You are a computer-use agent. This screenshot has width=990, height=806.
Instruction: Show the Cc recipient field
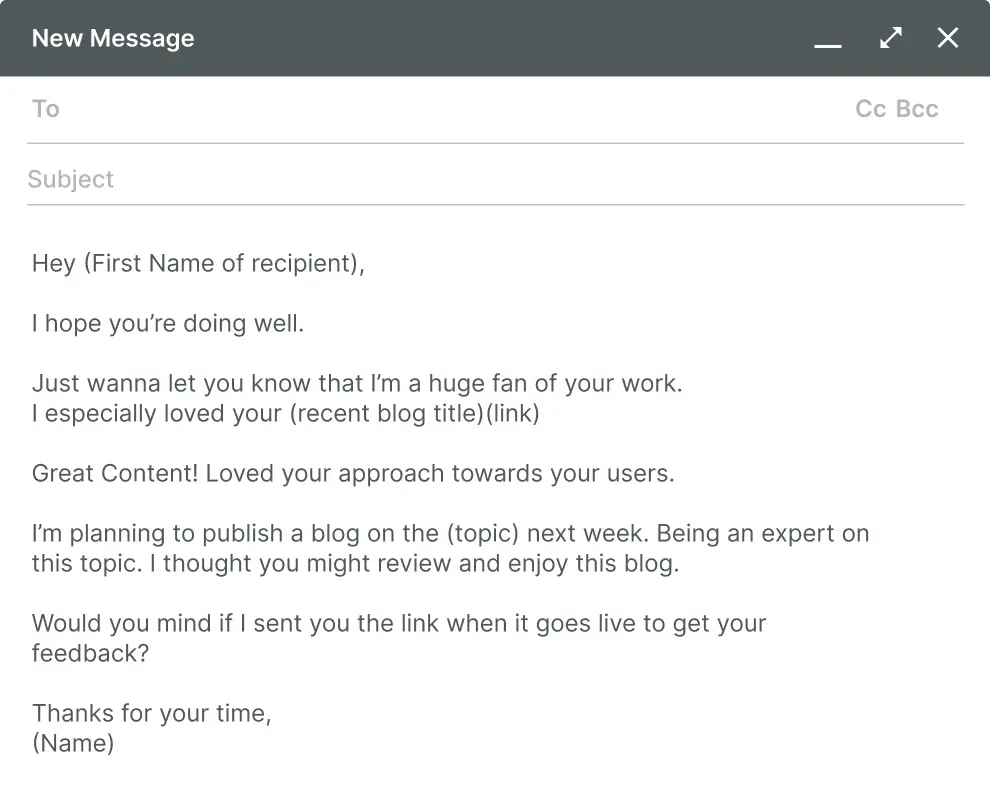(868, 109)
